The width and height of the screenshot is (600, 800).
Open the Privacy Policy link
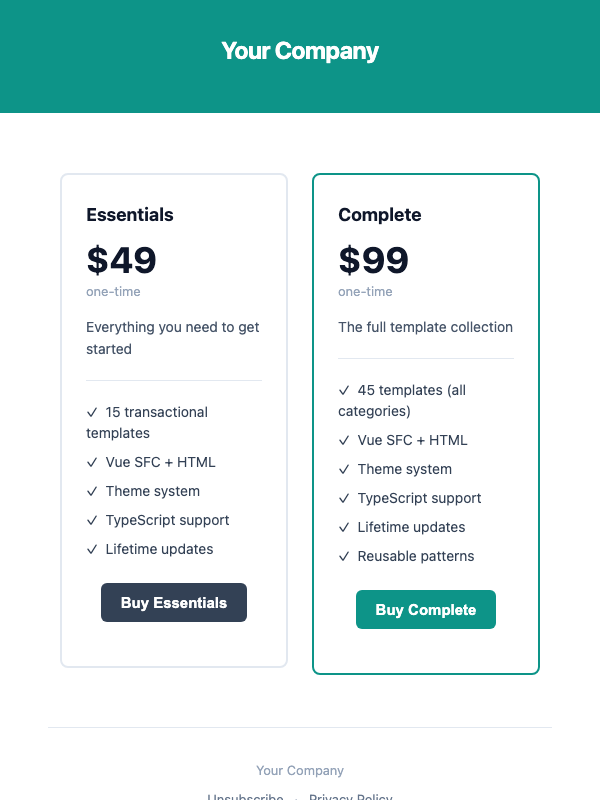(x=350, y=796)
